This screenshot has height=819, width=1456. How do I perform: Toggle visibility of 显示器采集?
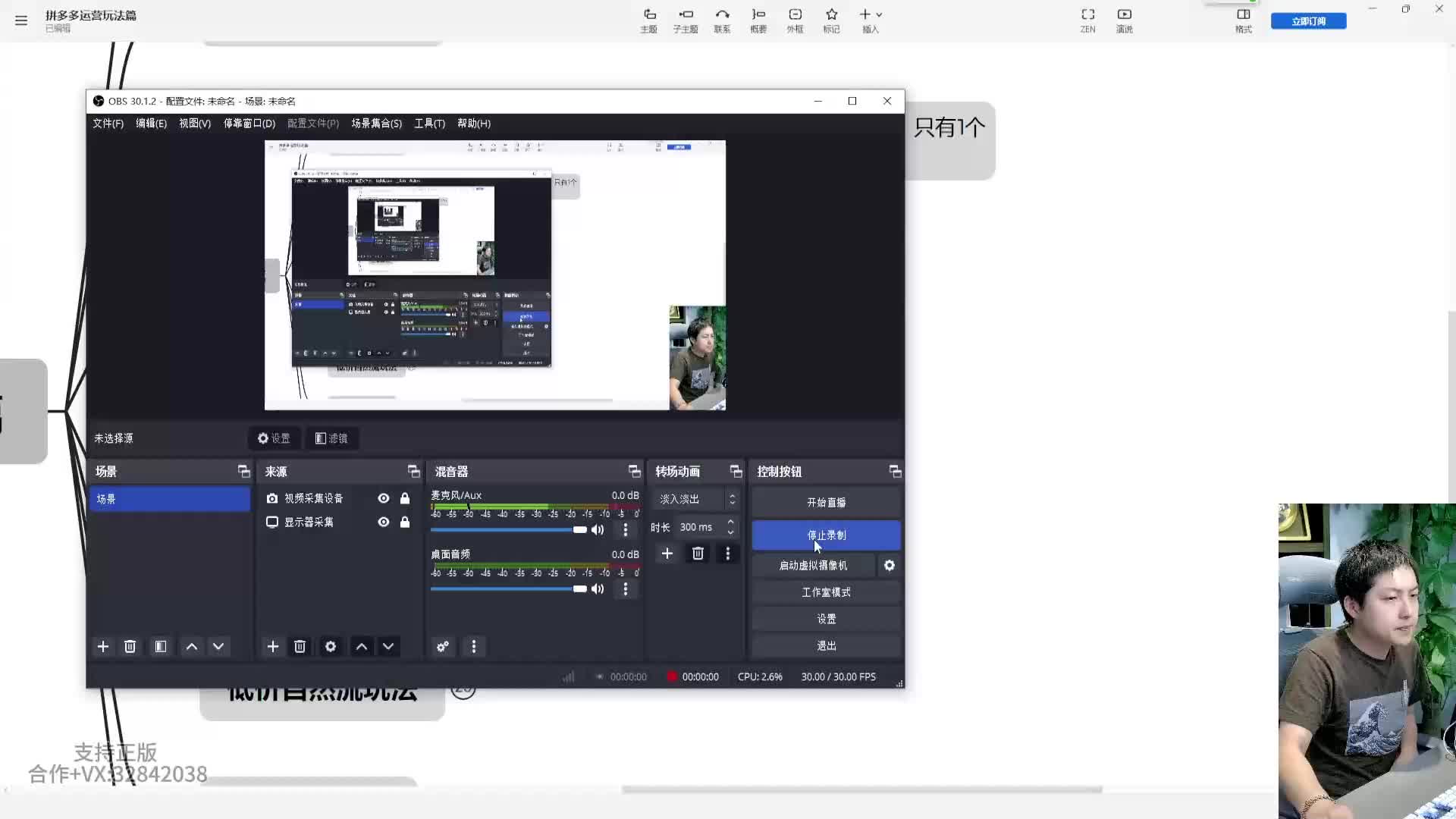click(384, 522)
